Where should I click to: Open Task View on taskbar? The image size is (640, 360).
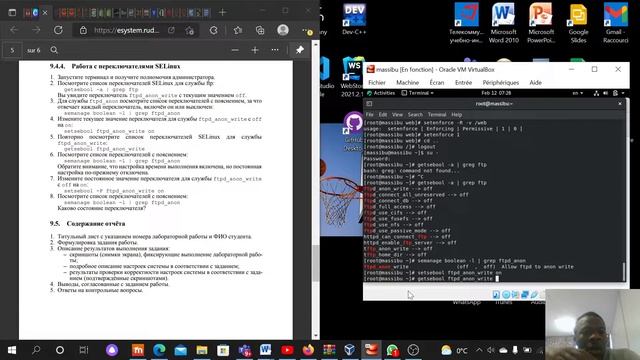(84, 350)
